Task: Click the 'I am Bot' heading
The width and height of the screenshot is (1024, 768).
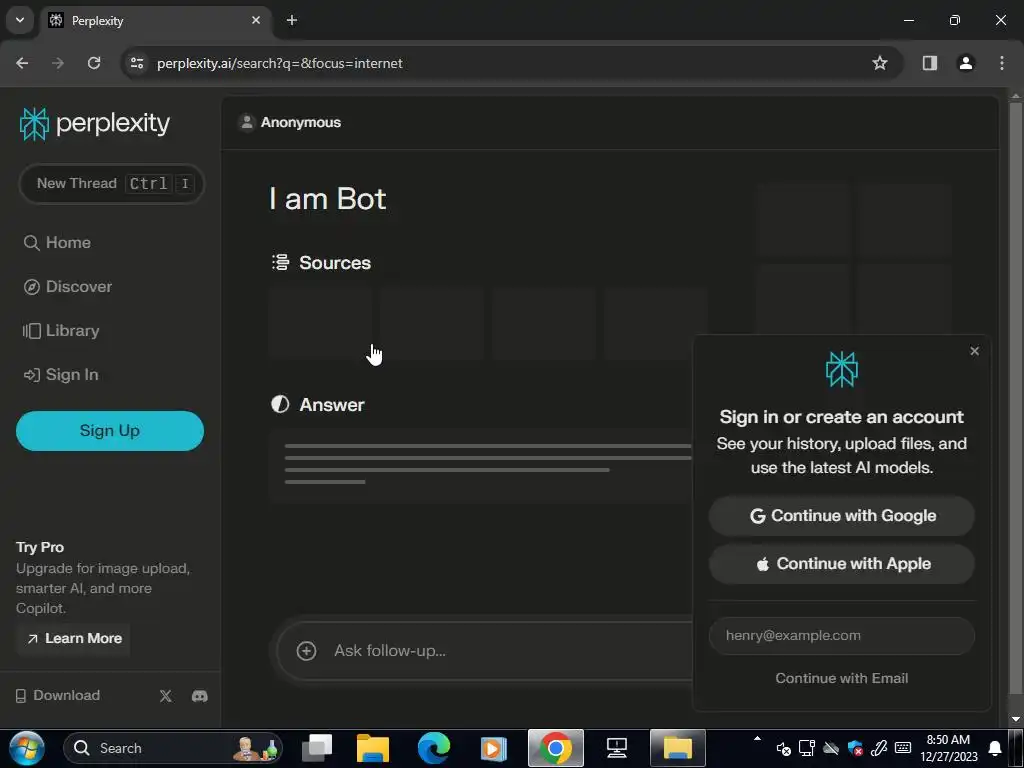Action: pyautogui.click(x=328, y=199)
